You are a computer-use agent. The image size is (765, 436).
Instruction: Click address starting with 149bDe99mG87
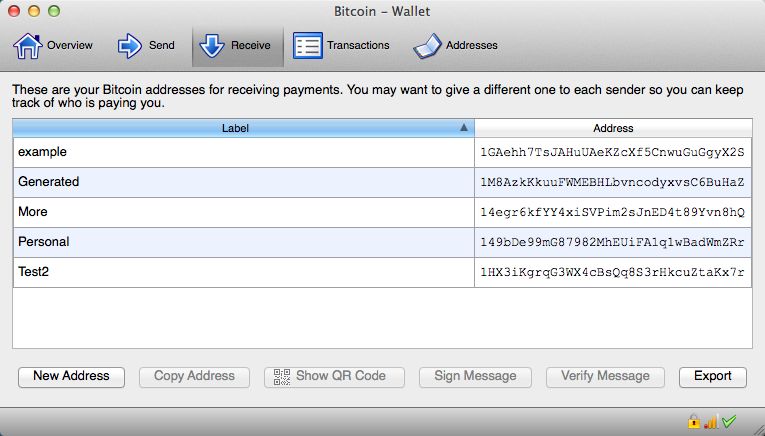[x=612, y=242]
